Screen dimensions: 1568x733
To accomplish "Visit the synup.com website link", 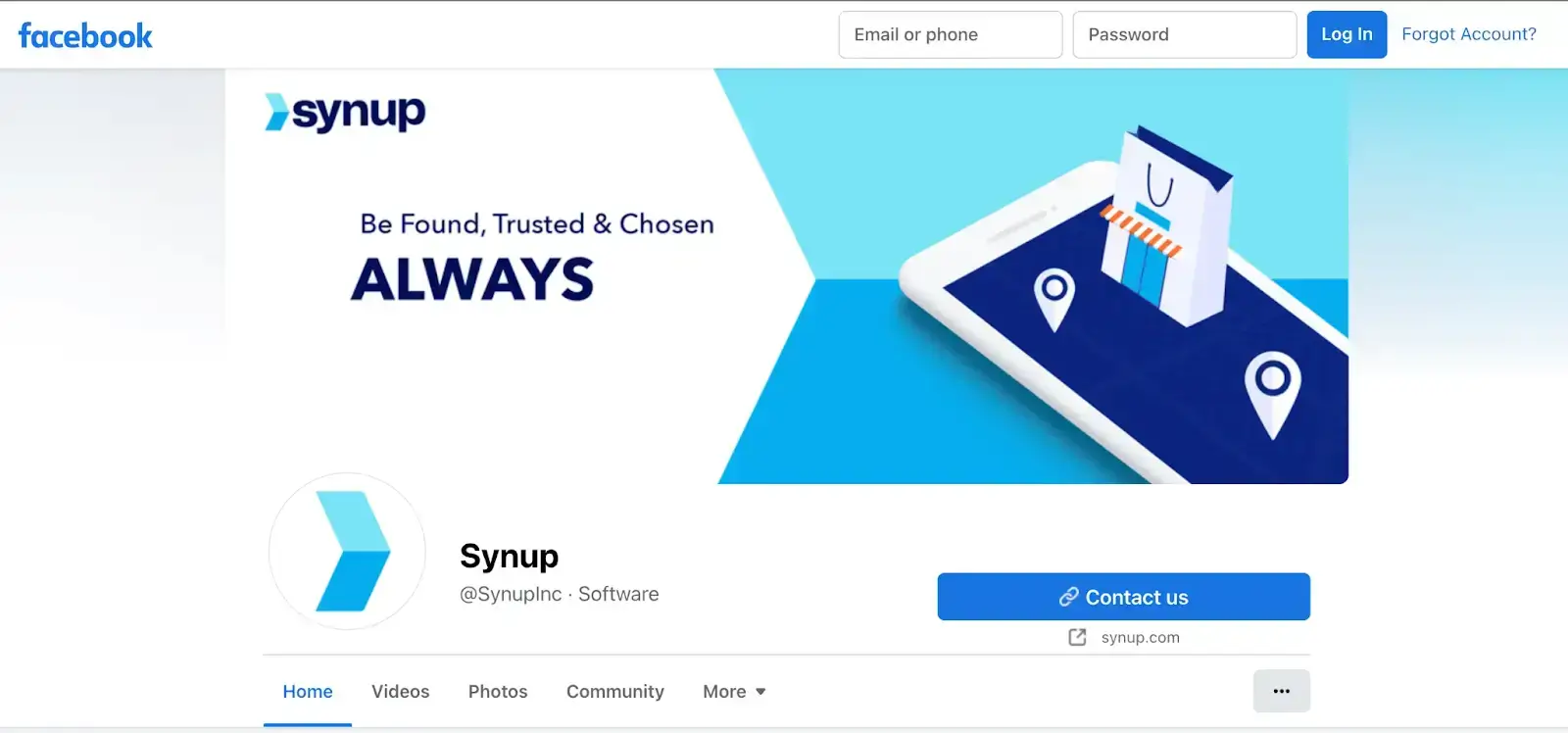I will coord(1141,637).
